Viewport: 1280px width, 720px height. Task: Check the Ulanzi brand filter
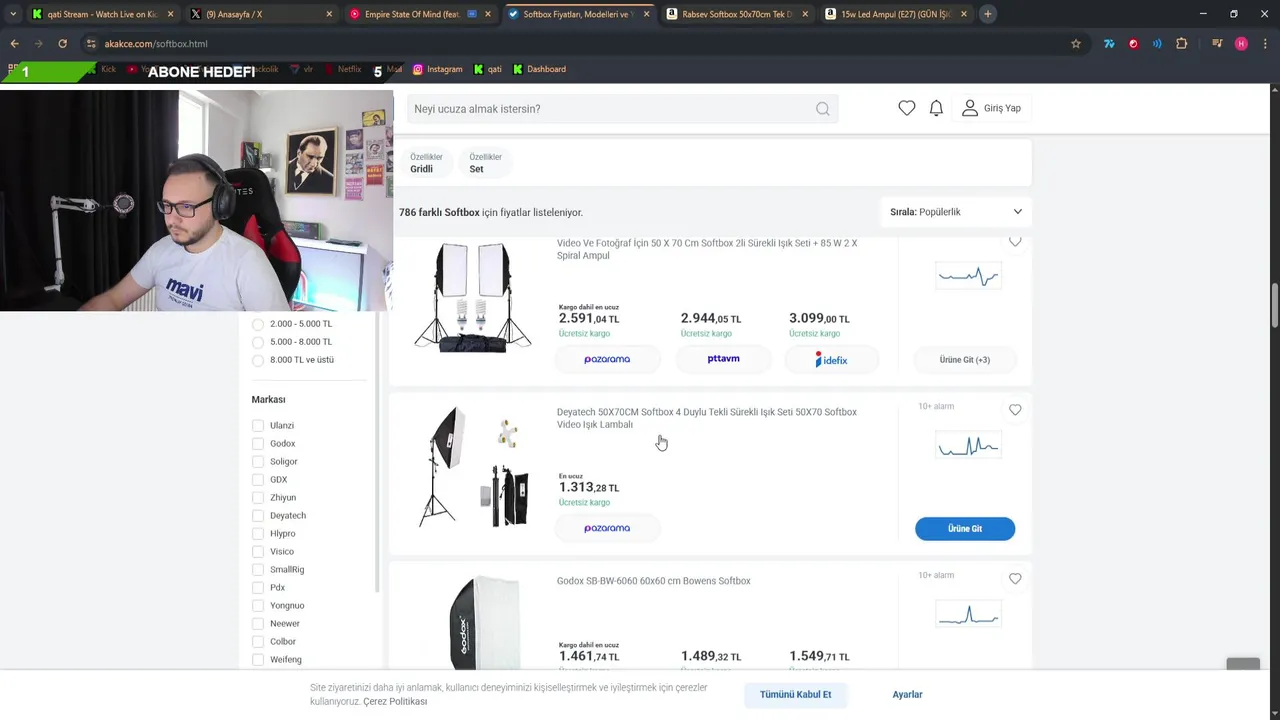click(x=258, y=426)
